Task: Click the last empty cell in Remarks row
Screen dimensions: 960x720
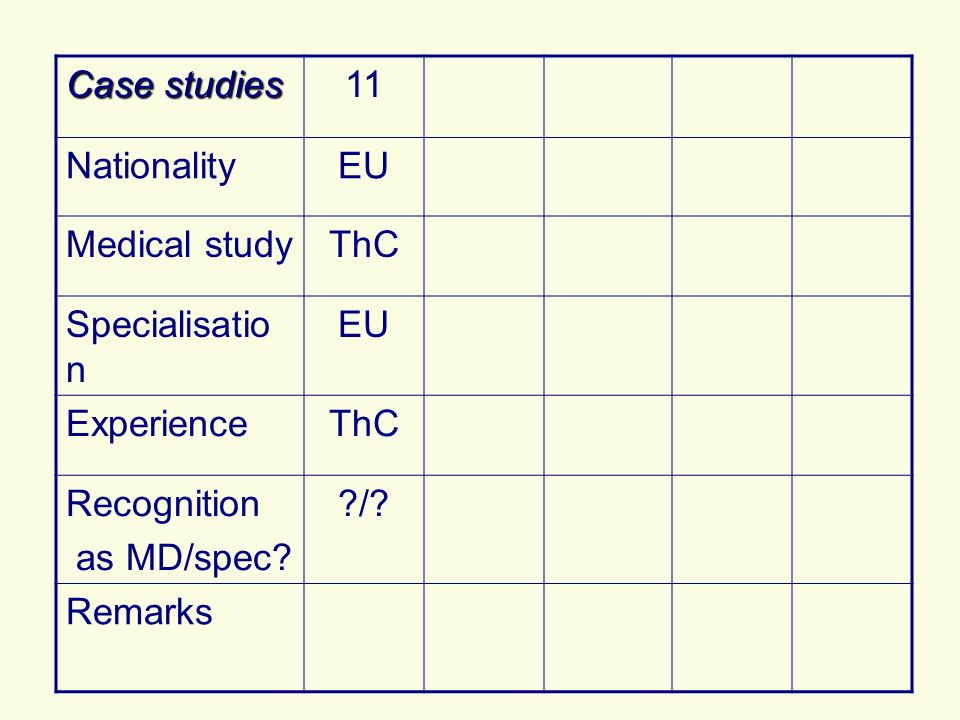Action: [x=852, y=637]
